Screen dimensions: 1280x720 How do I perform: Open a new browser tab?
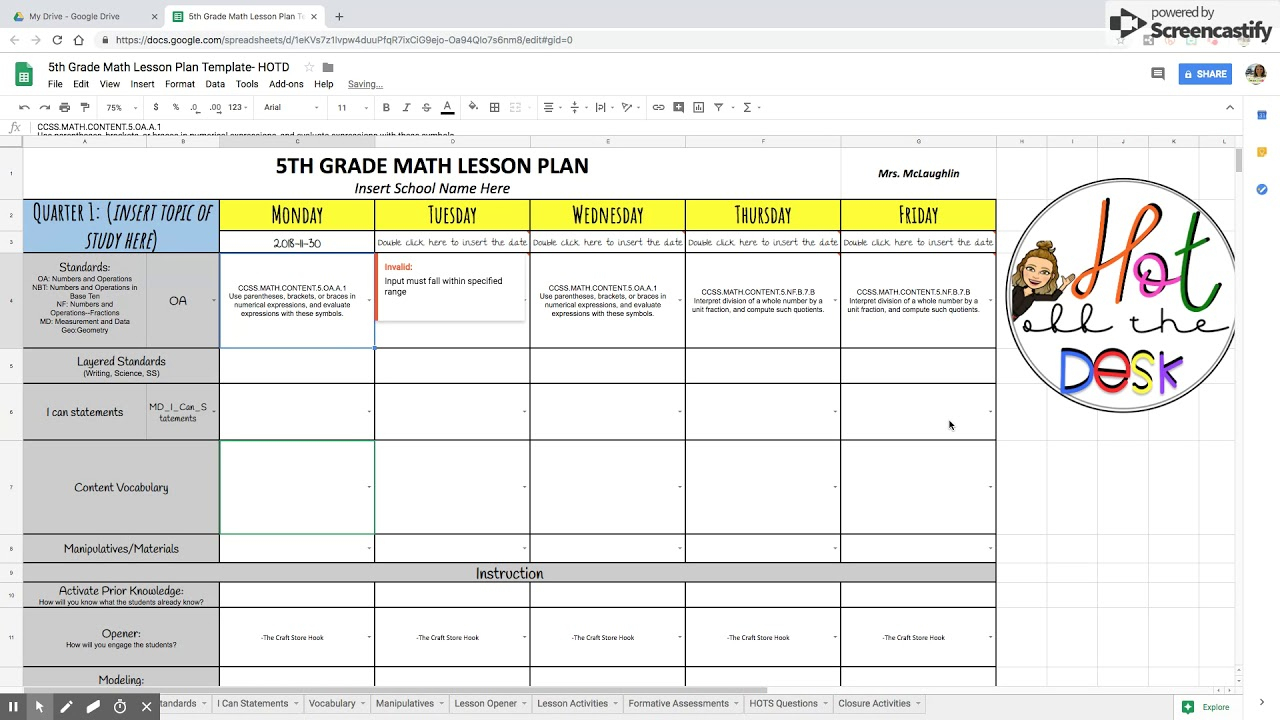pyautogui.click(x=339, y=16)
